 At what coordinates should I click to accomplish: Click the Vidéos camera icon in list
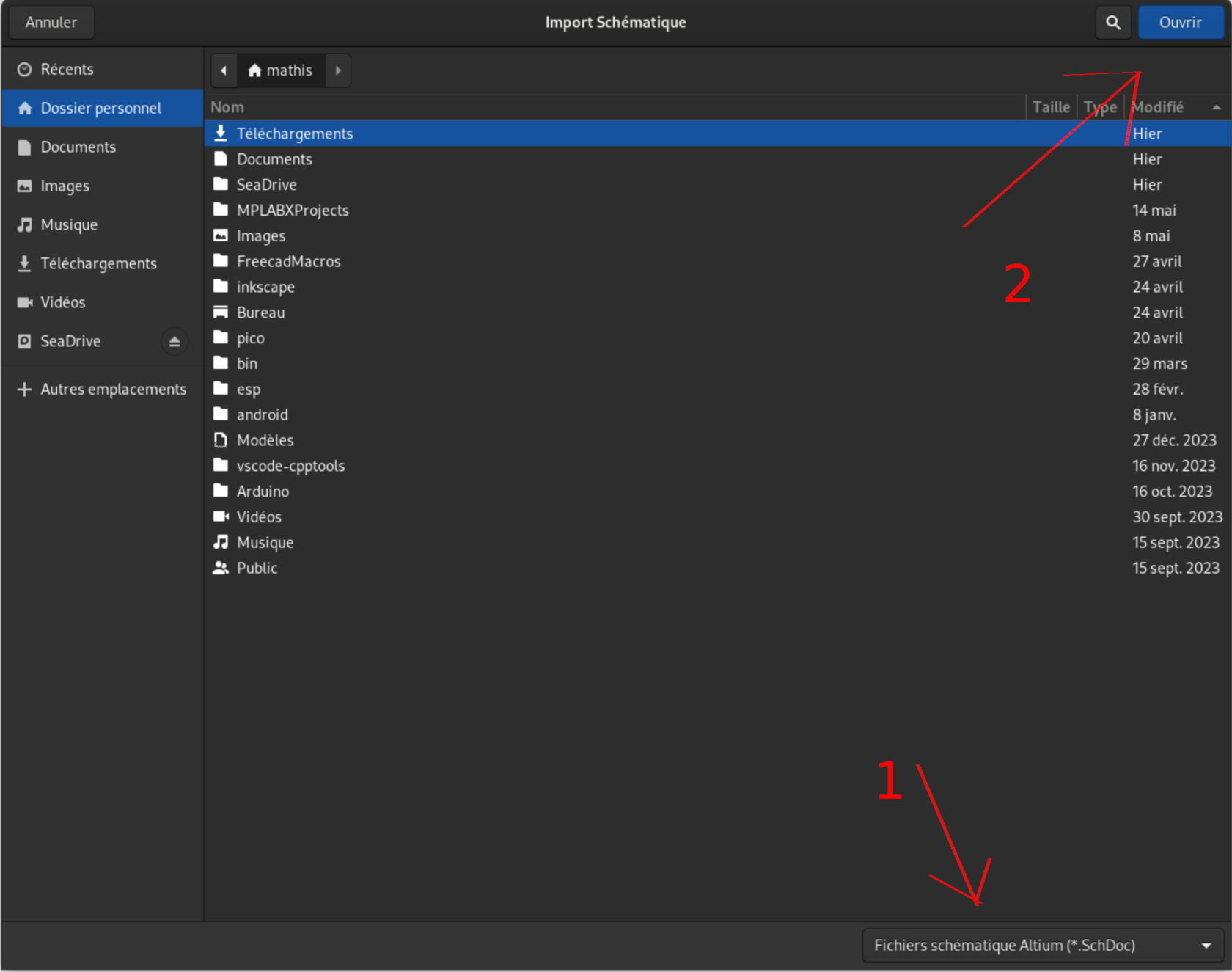click(220, 516)
